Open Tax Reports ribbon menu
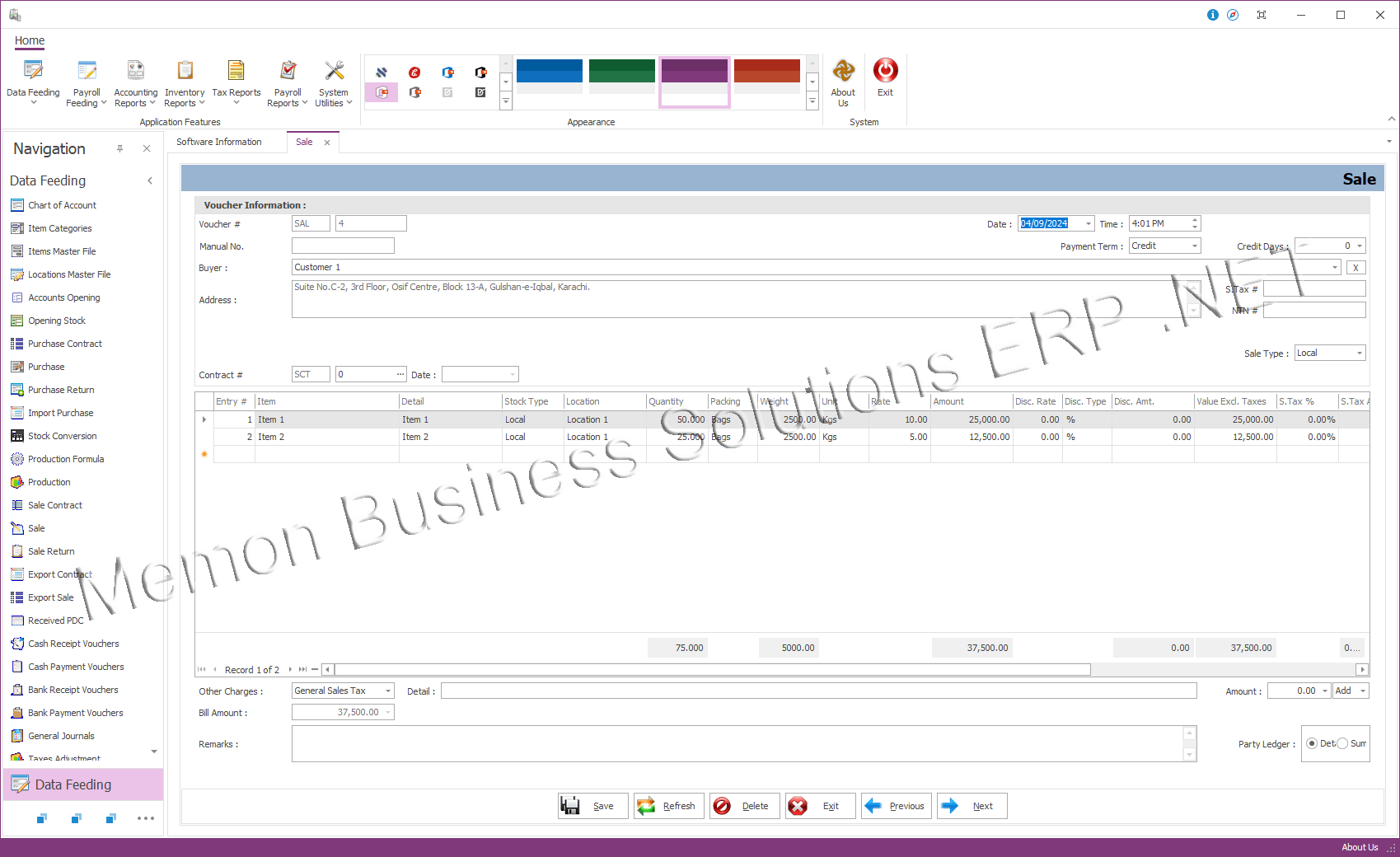The height and width of the screenshot is (857, 1400). [x=236, y=82]
